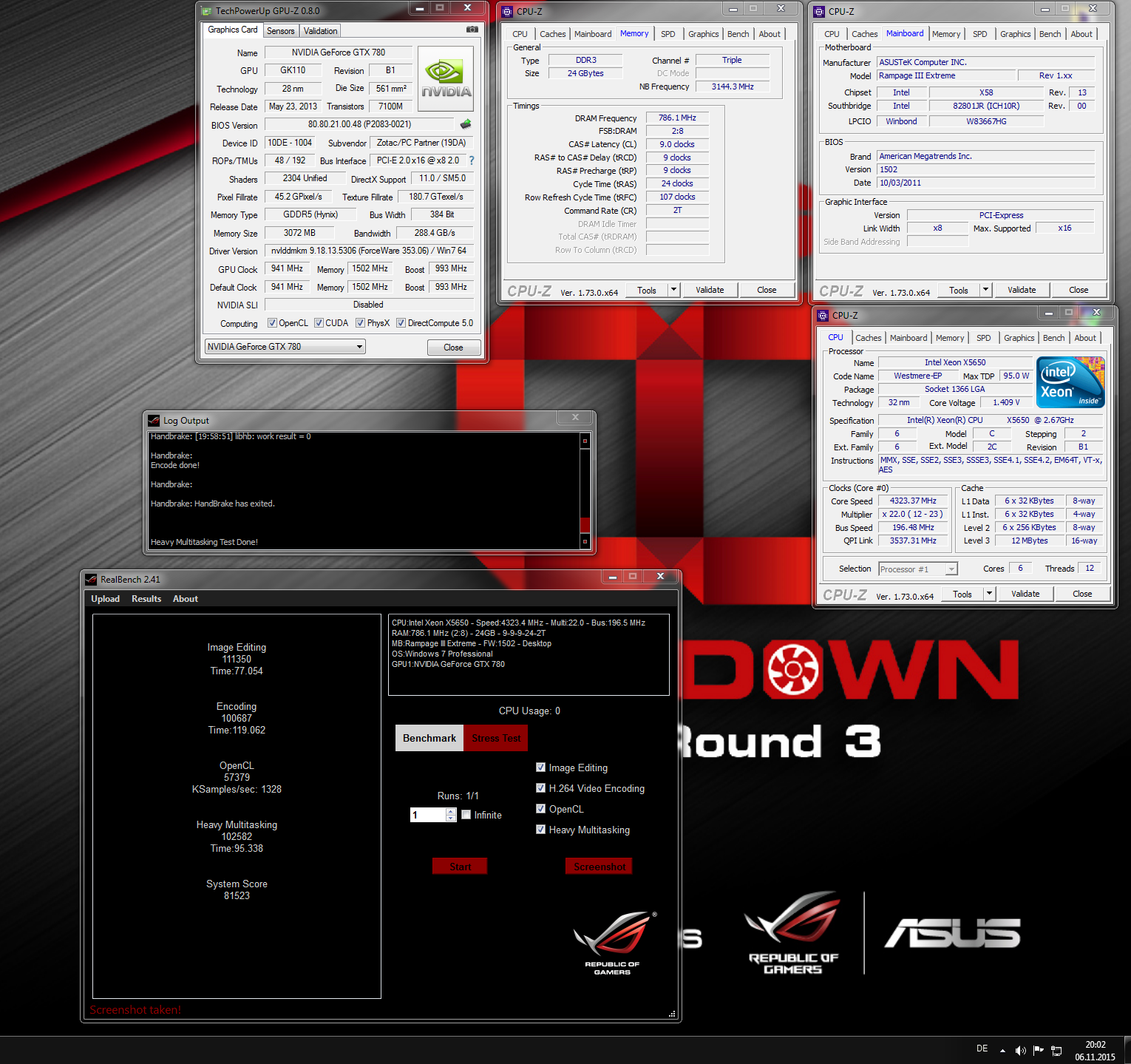The image size is (1131, 1064).
Task: Click the CPU-Z Mainboard window title icon
Action: click(819, 11)
